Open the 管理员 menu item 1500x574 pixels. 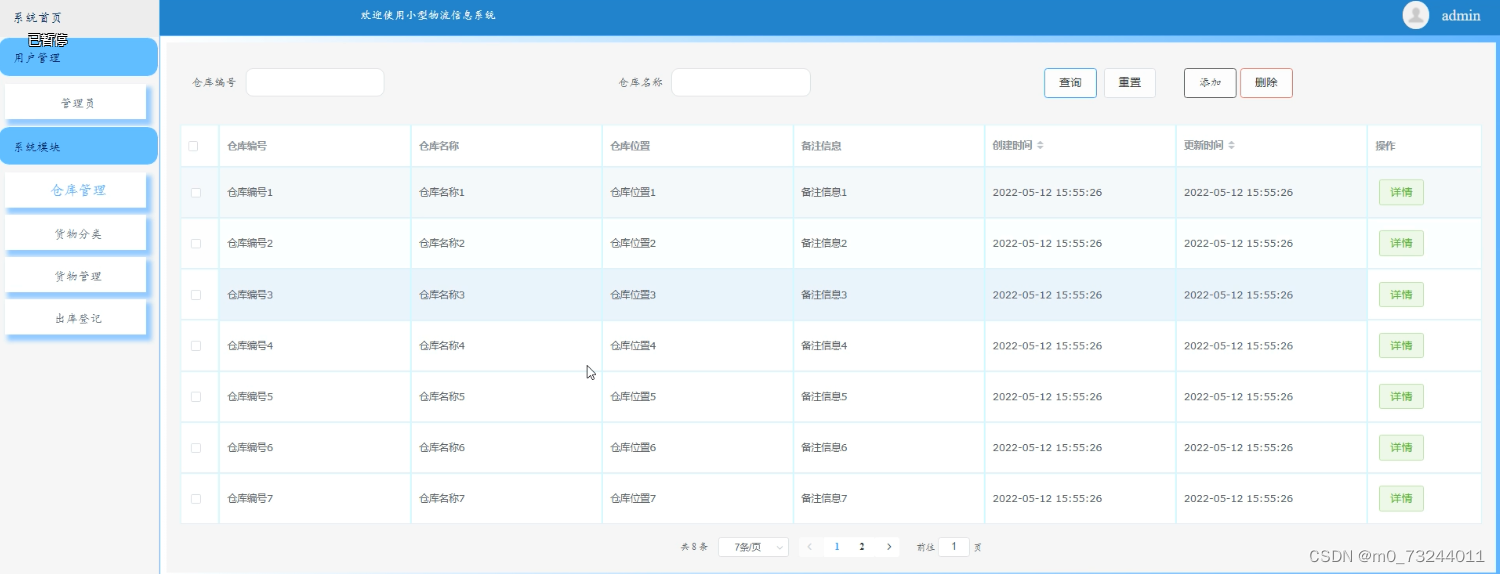point(76,103)
